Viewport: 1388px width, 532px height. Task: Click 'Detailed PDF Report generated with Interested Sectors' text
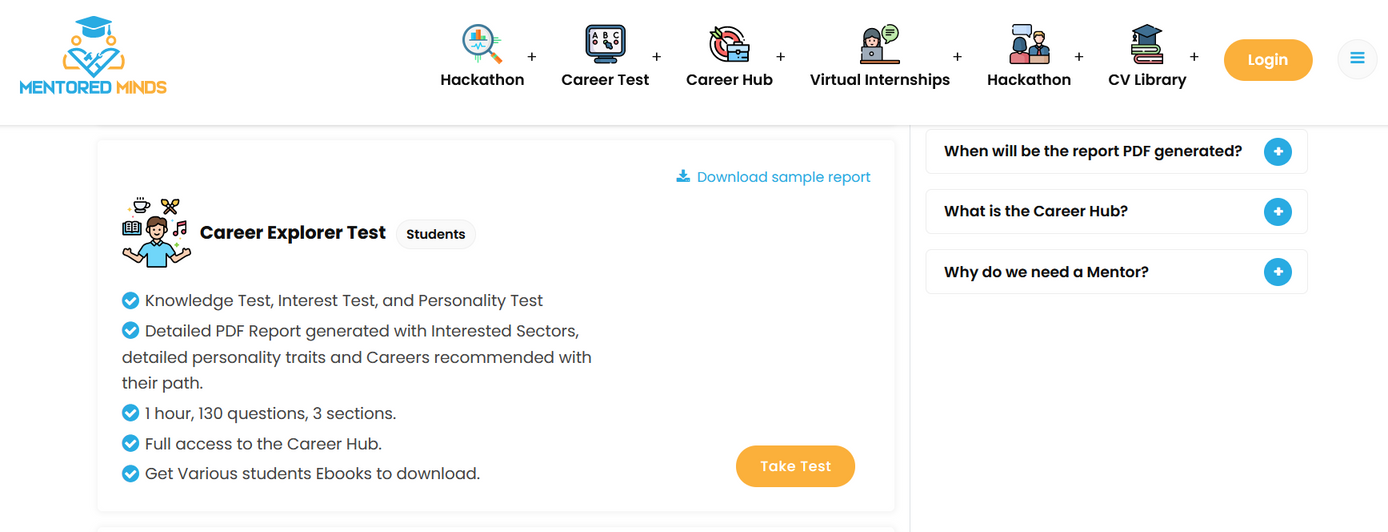point(362,331)
